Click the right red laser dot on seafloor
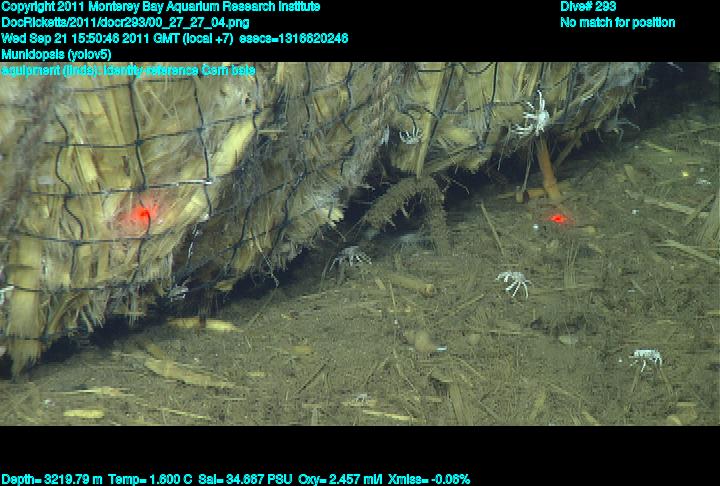The height and width of the screenshot is (486, 720). (x=557, y=218)
